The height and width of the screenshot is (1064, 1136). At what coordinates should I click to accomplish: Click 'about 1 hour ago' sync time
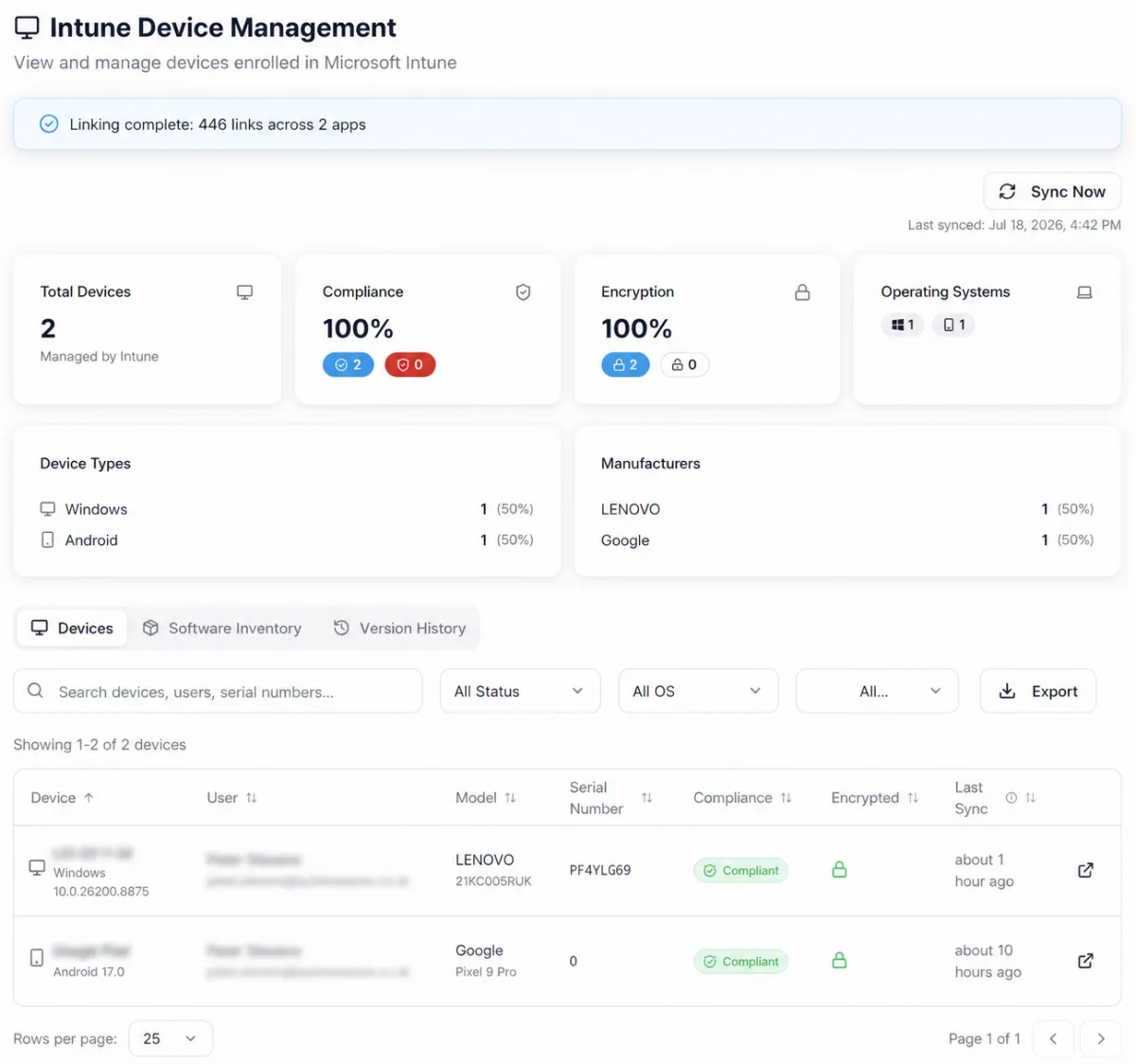click(985, 870)
